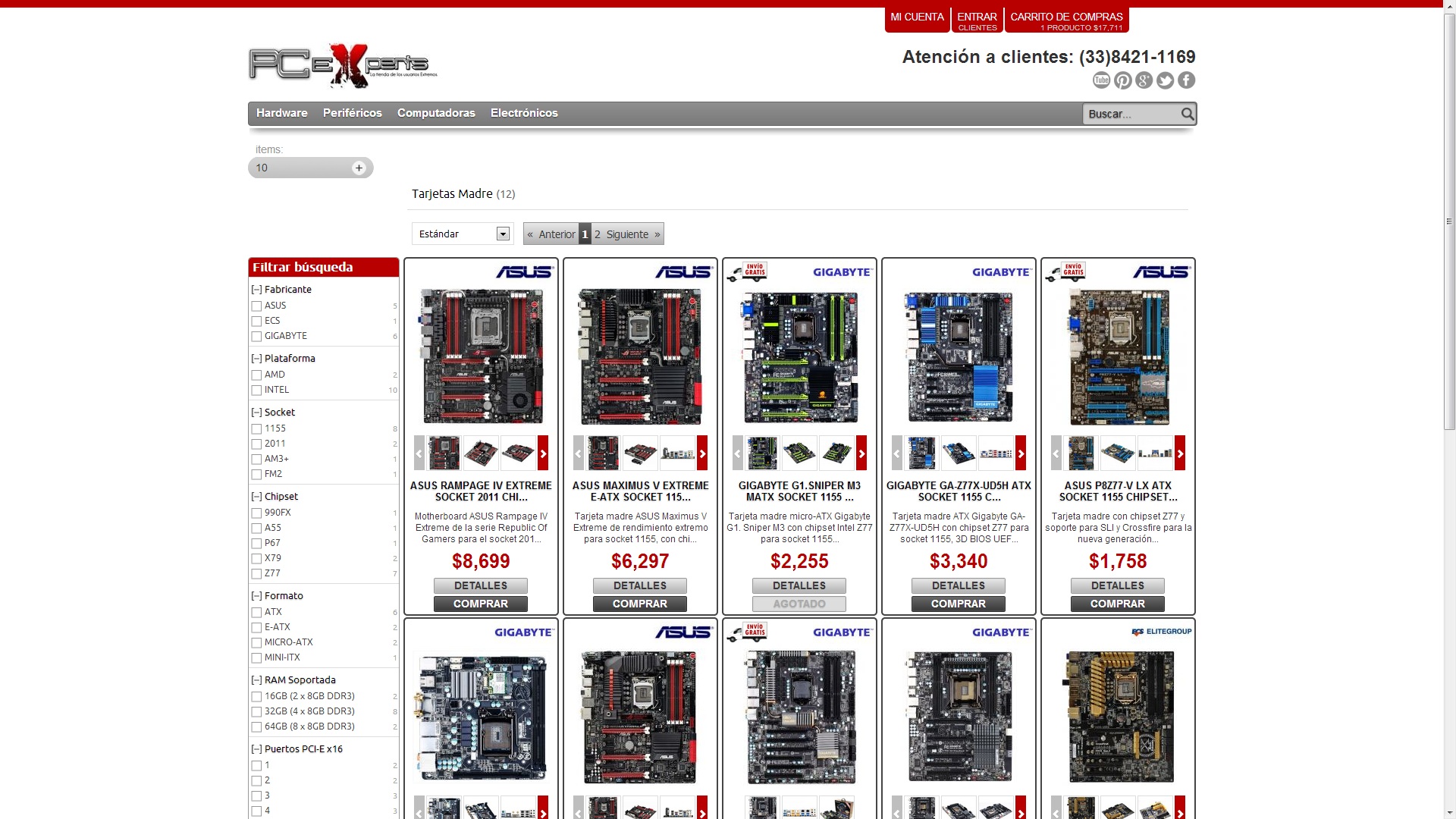This screenshot has width=1456, height=819.
Task: Open the Pinterest social icon
Action: (1122, 80)
